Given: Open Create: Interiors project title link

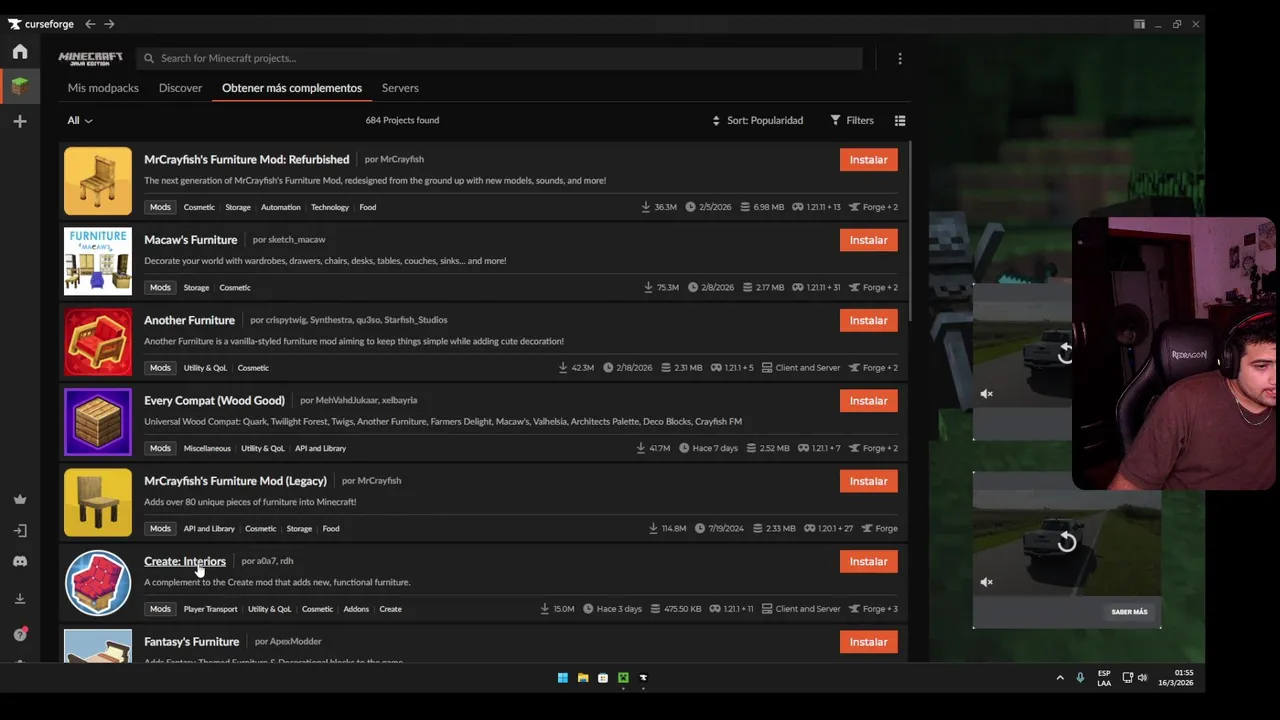Looking at the screenshot, I should [185, 561].
